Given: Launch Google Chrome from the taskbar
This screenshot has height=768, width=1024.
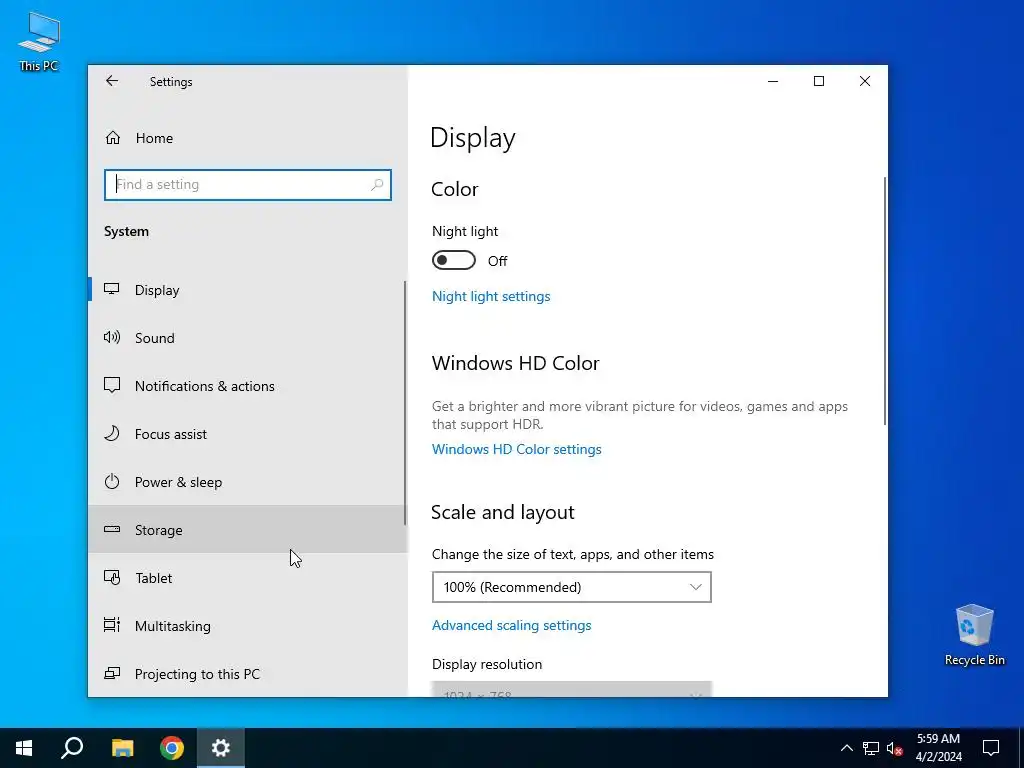Looking at the screenshot, I should [172, 748].
